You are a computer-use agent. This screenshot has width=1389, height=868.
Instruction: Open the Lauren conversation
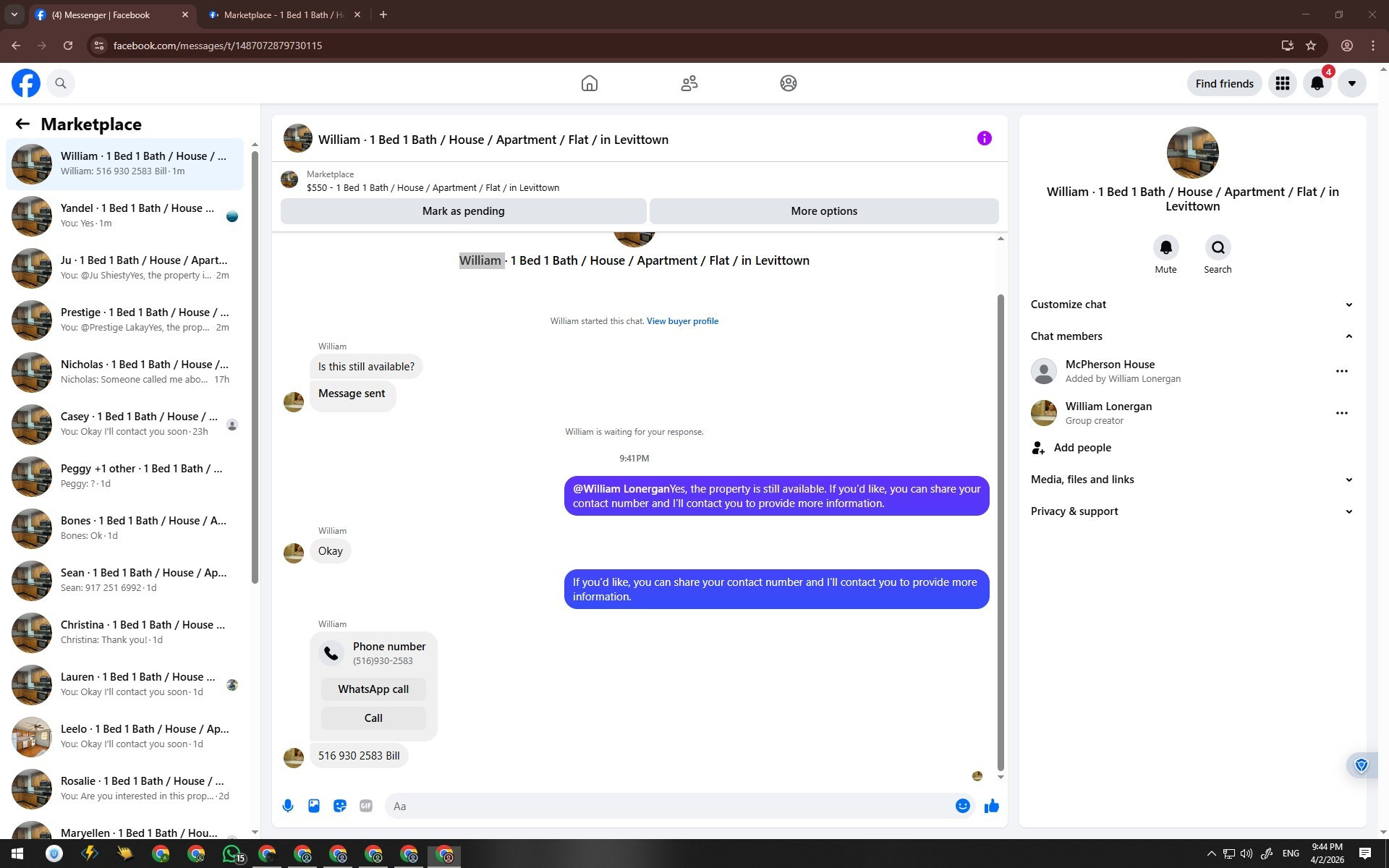coord(125,684)
